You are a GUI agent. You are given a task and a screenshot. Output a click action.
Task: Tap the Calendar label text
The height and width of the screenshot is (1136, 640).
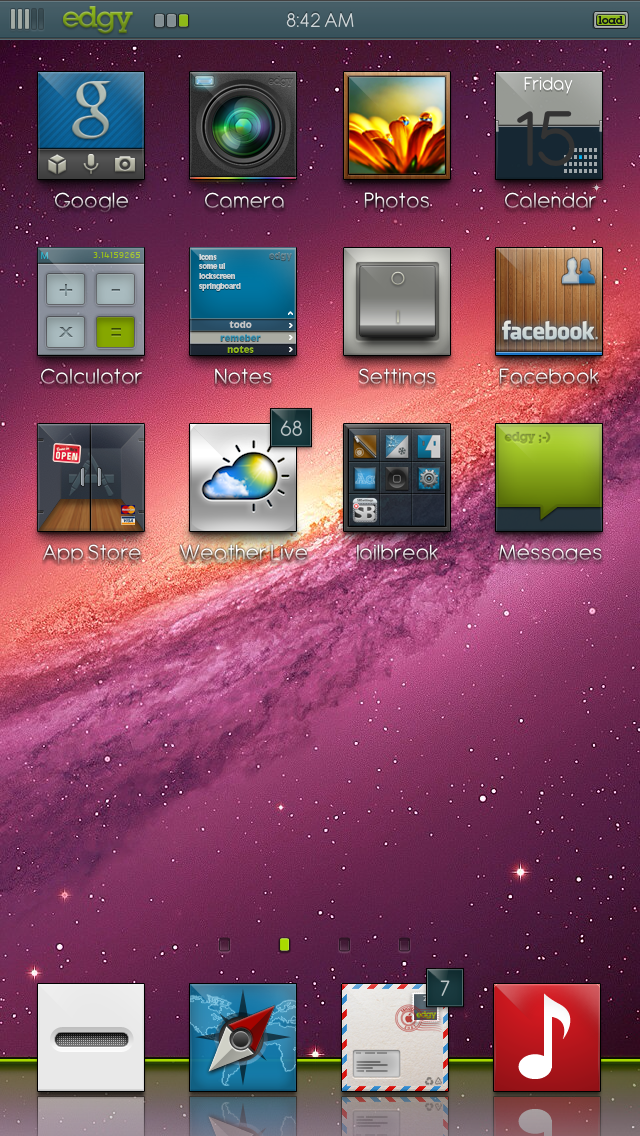(549, 201)
